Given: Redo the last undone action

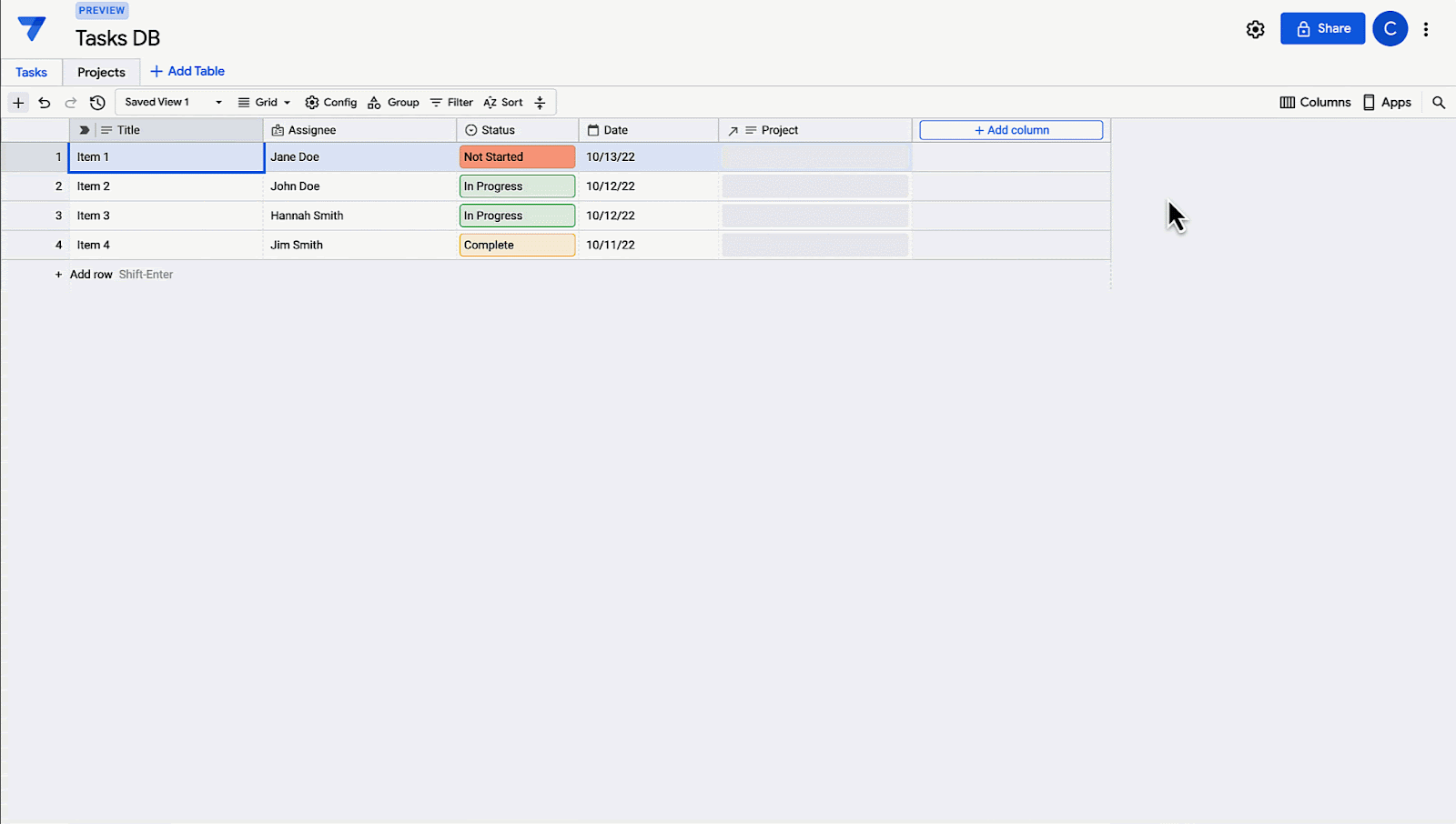Looking at the screenshot, I should (x=70, y=103).
